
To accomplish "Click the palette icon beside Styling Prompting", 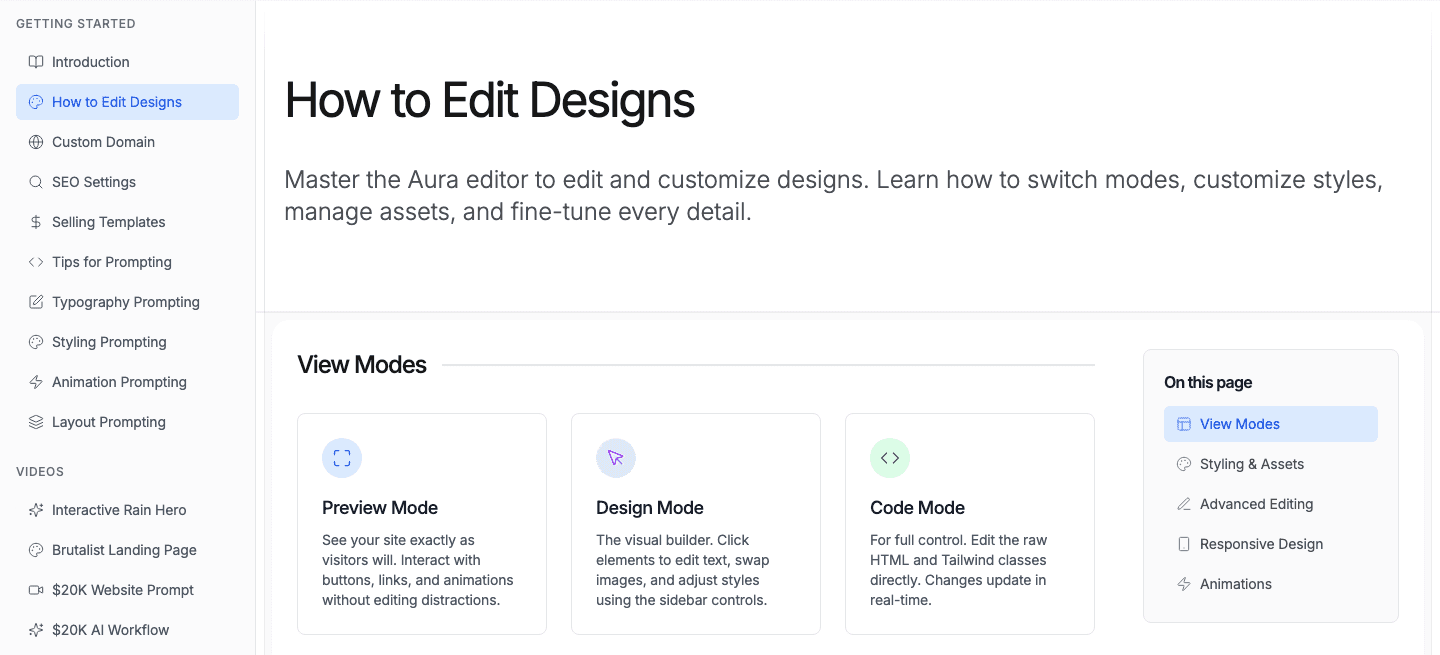I will 36,342.
